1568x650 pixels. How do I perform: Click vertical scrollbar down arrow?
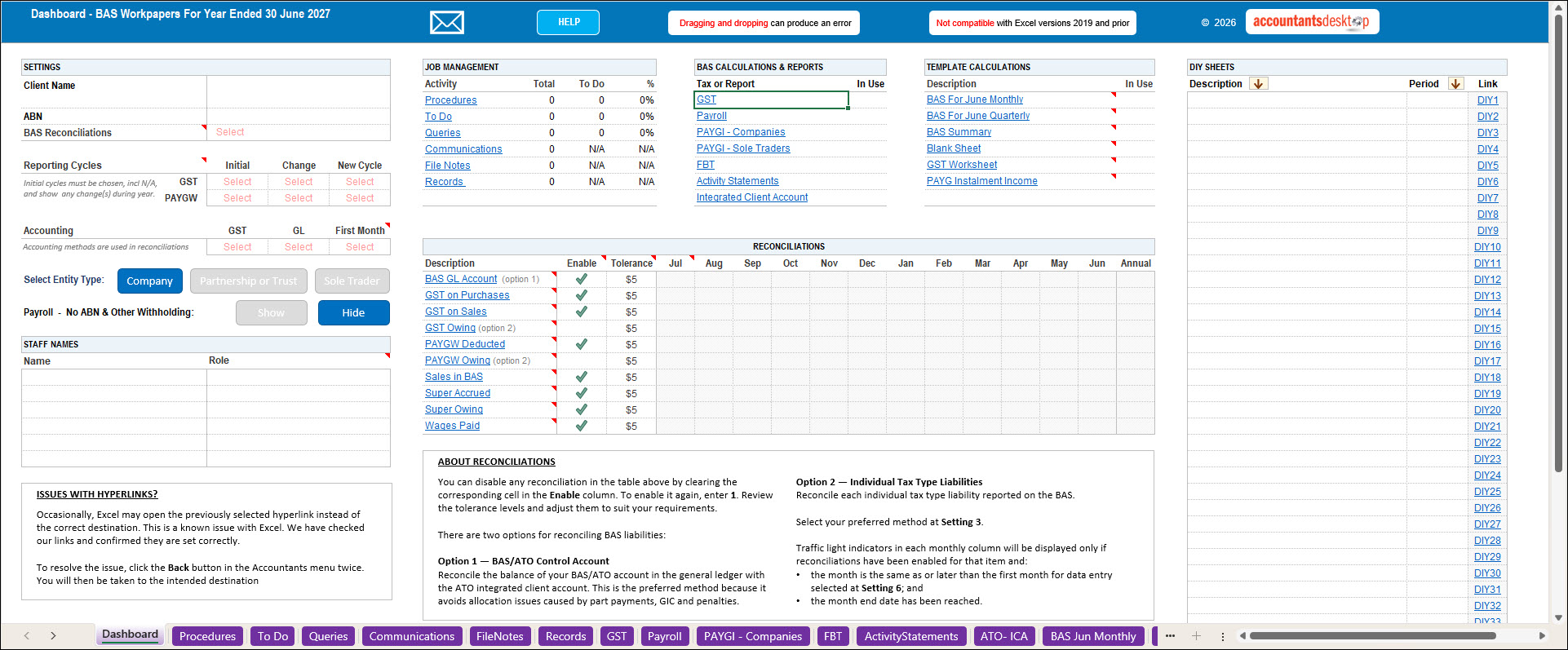point(1559,617)
